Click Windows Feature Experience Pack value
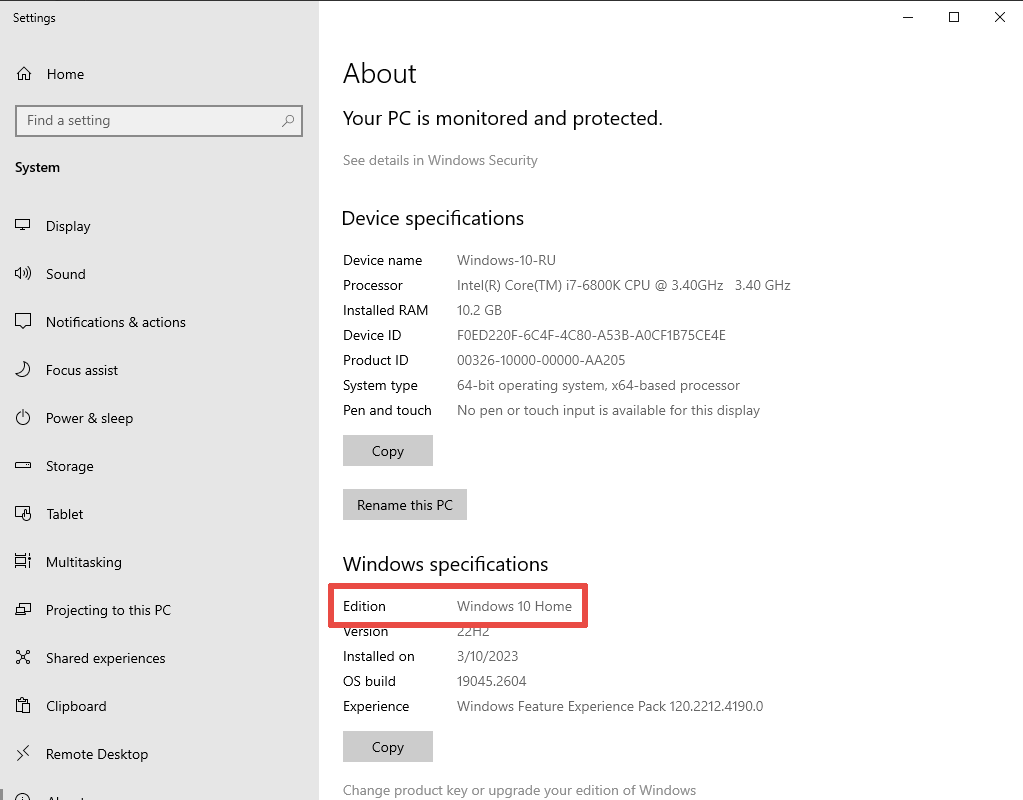This screenshot has width=1023, height=800. click(610, 706)
